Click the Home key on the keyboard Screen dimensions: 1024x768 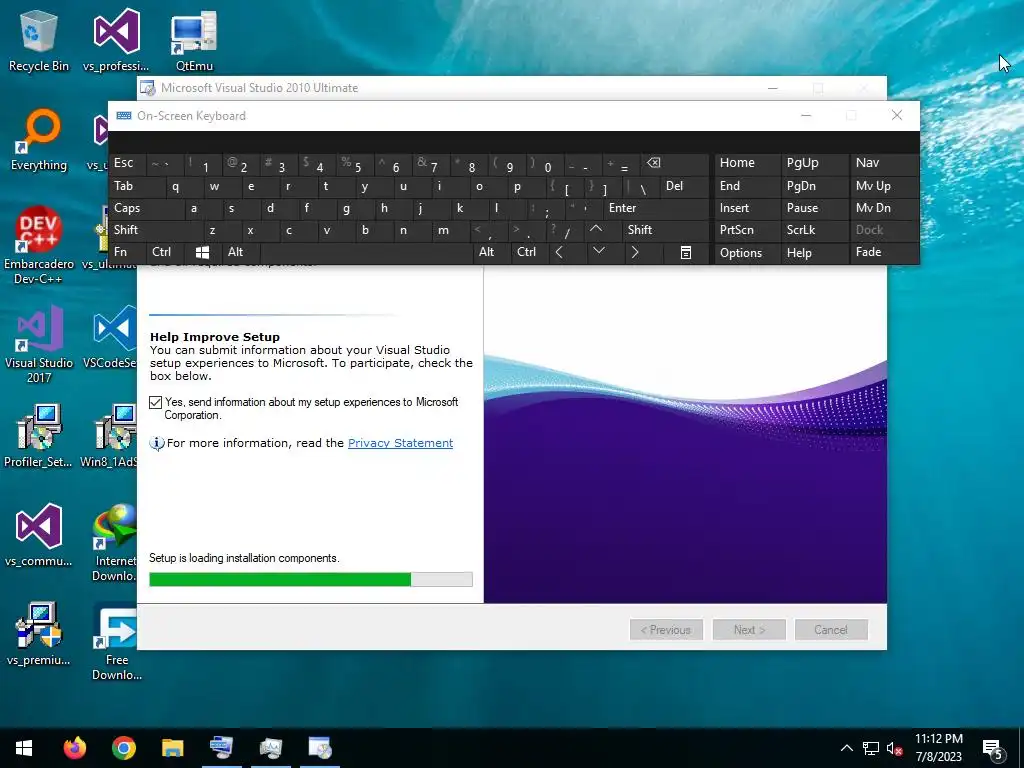(x=748, y=163)
